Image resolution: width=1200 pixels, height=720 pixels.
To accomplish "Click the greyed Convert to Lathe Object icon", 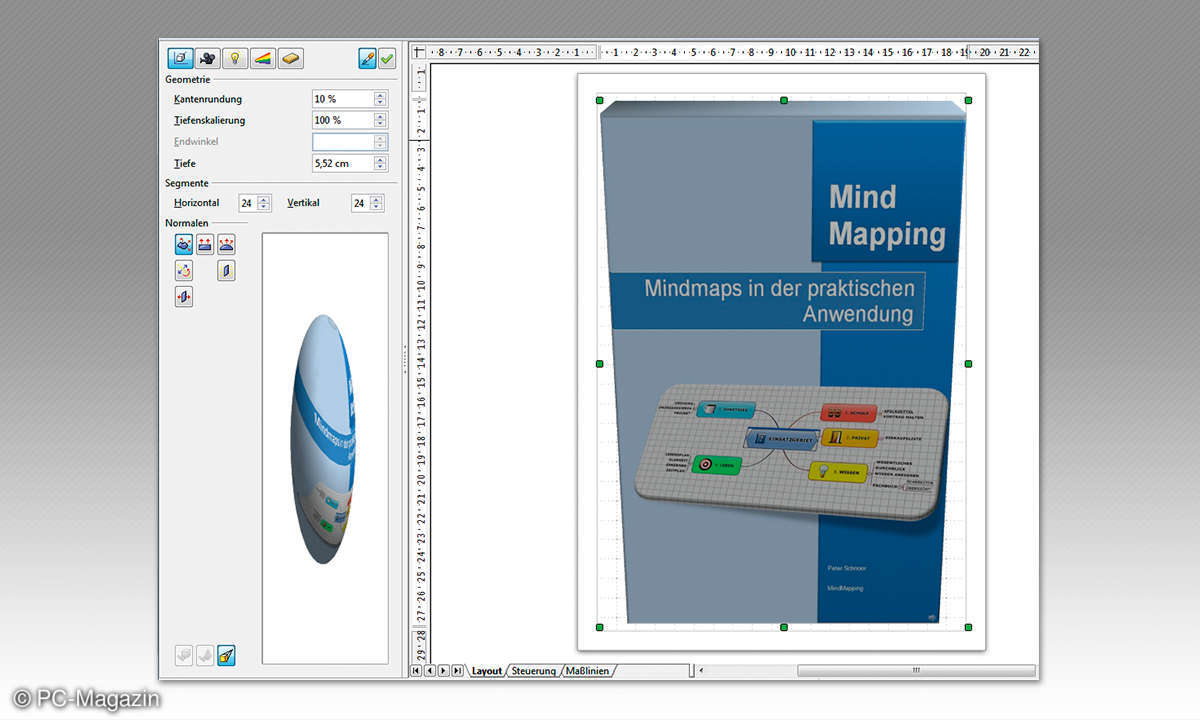I will coord(205,655).
